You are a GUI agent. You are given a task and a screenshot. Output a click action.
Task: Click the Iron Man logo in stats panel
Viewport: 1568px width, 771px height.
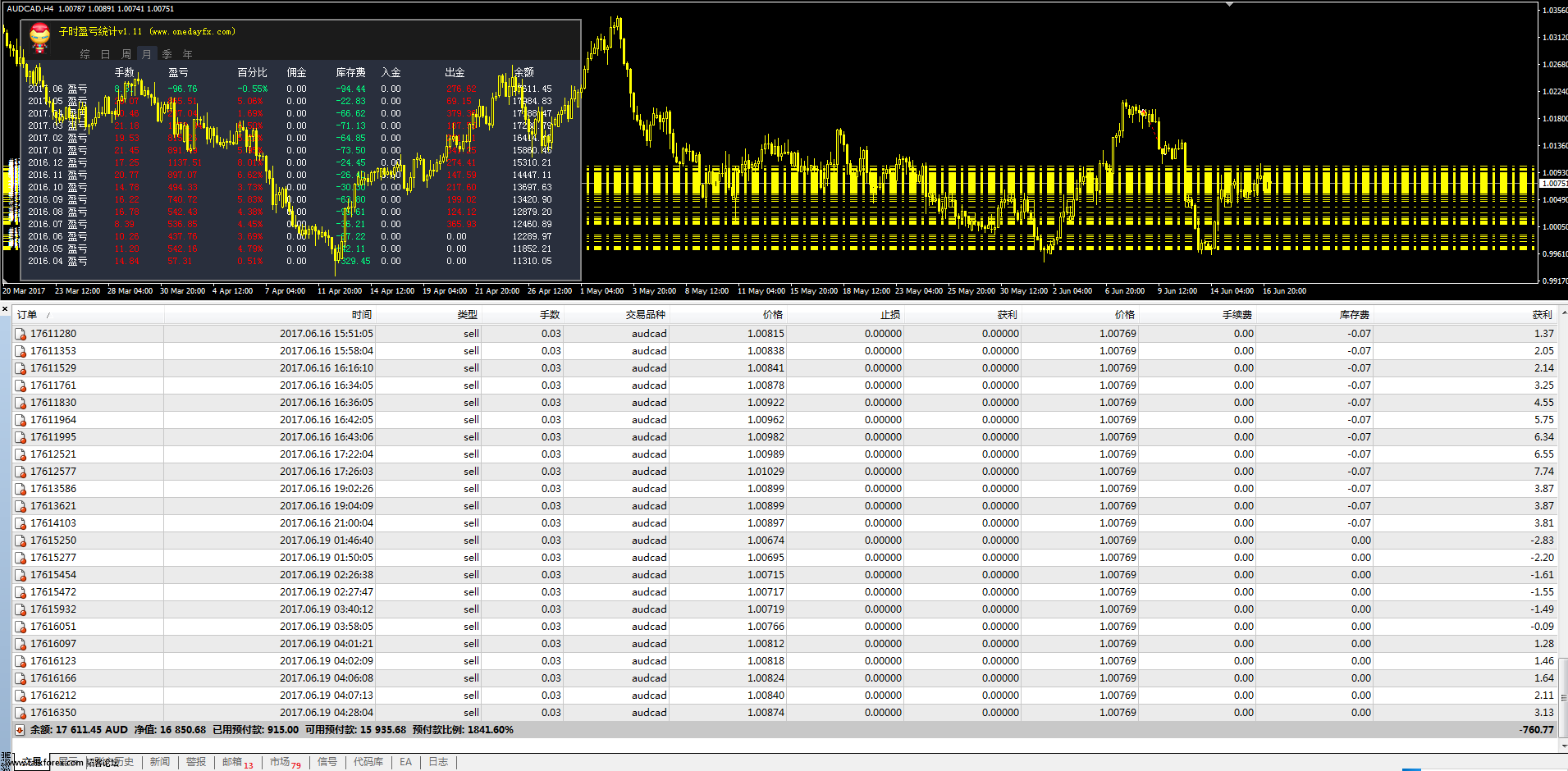(x=39, y=38)
